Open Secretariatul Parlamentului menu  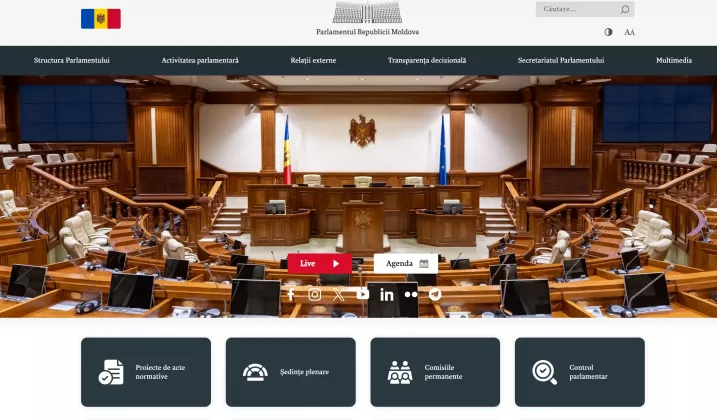tap(561, 60)
